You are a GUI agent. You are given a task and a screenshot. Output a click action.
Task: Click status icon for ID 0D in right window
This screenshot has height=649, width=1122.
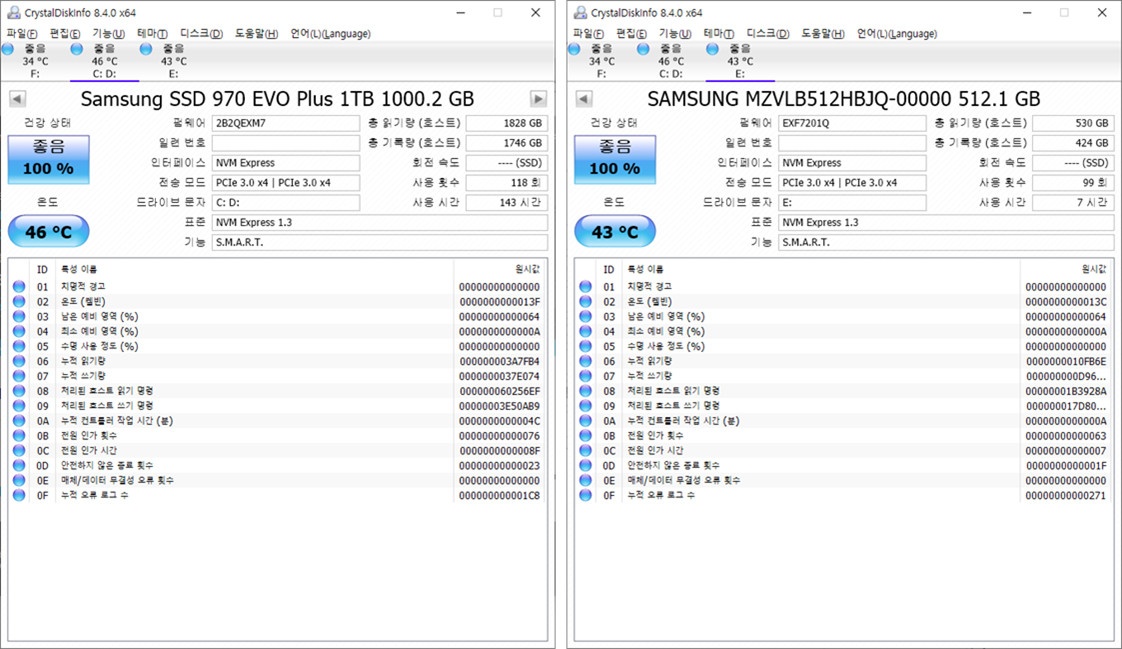click(585, 465)
